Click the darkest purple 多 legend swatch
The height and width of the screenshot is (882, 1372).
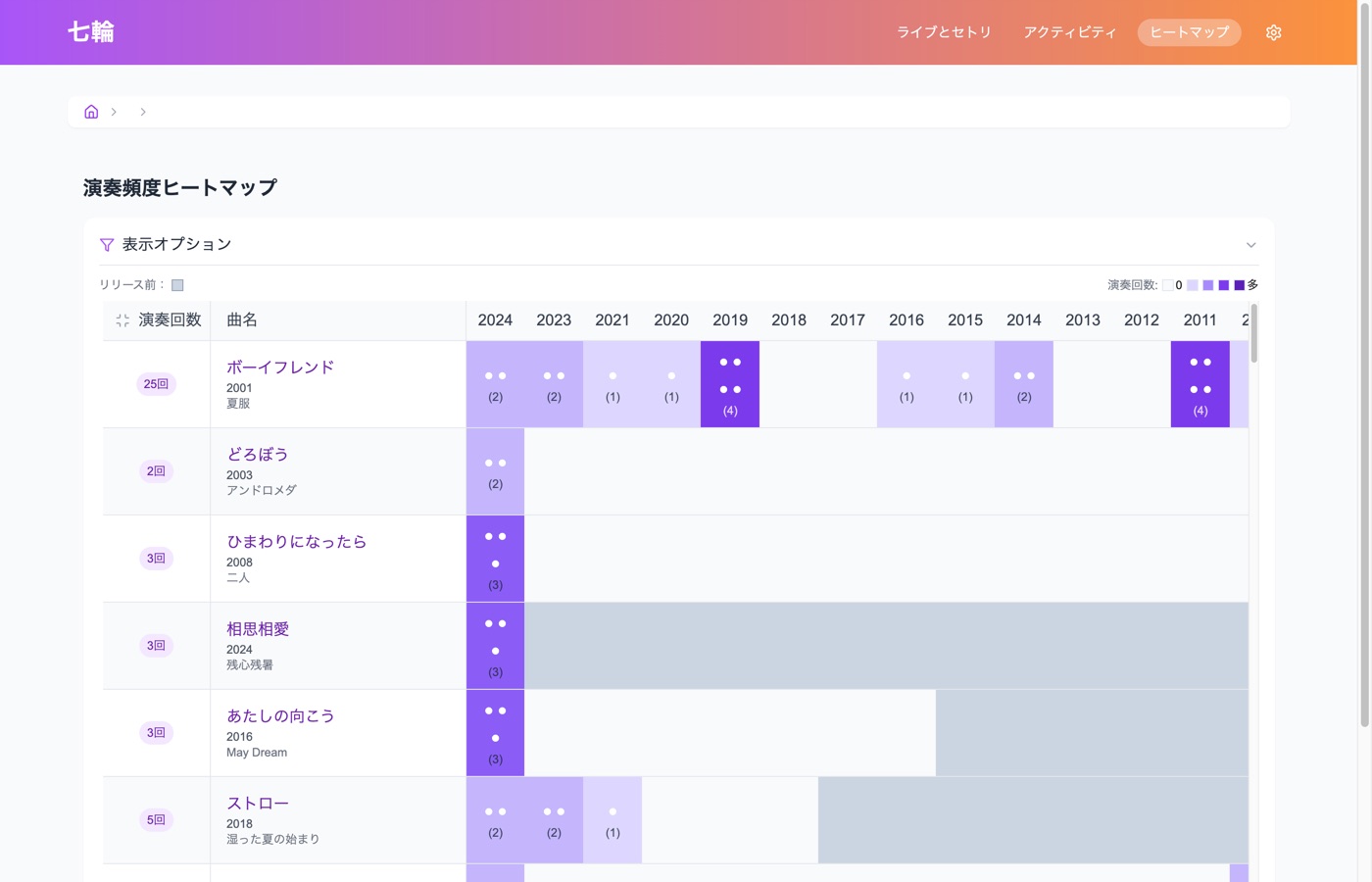(x=1239, y=285)
